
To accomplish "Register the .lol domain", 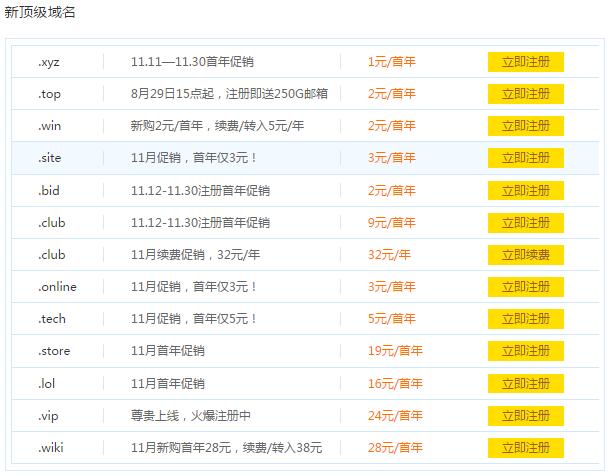I will pos(525,383).
